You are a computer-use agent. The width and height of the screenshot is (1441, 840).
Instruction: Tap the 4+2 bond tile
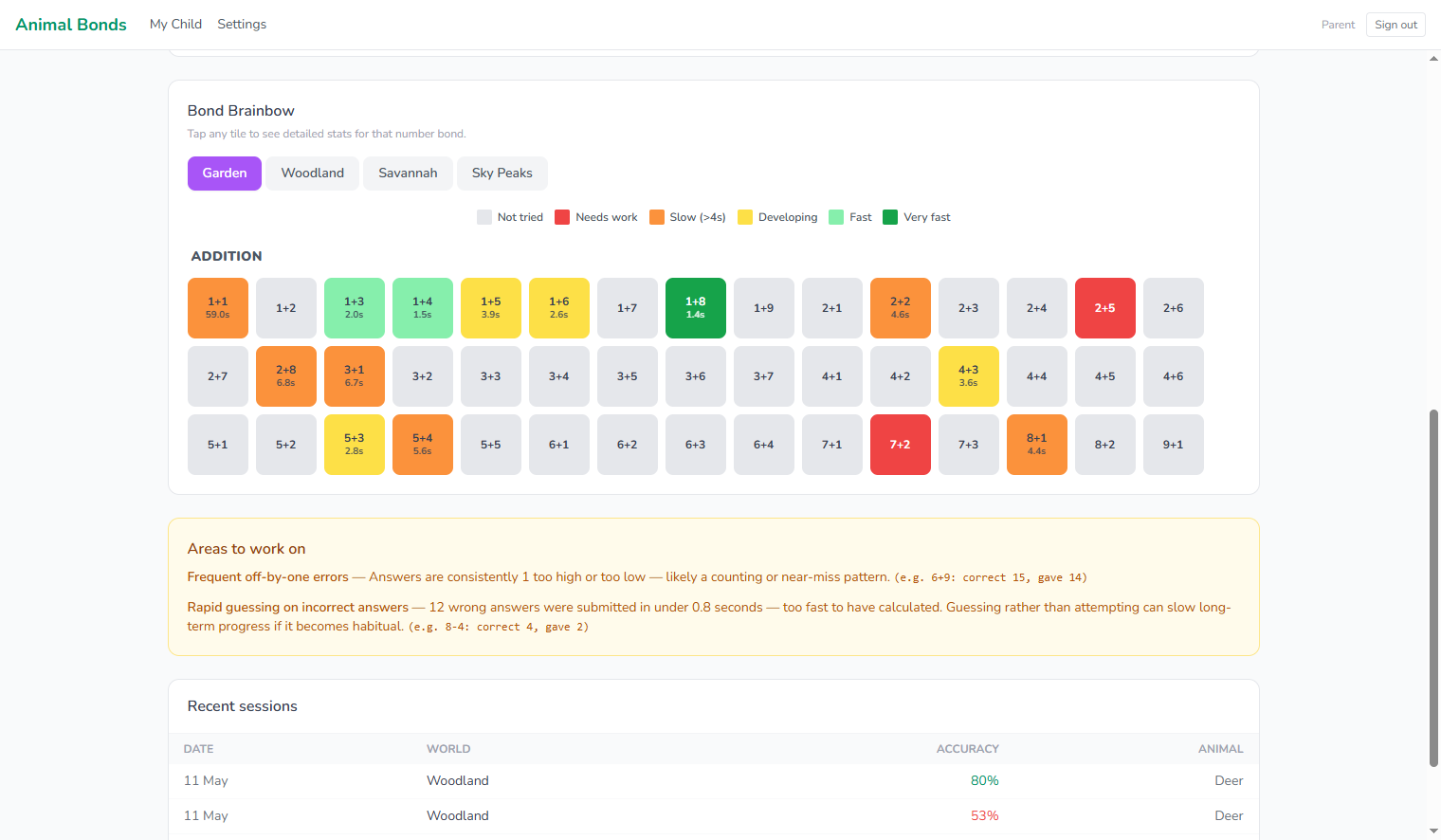pos(901,376)
